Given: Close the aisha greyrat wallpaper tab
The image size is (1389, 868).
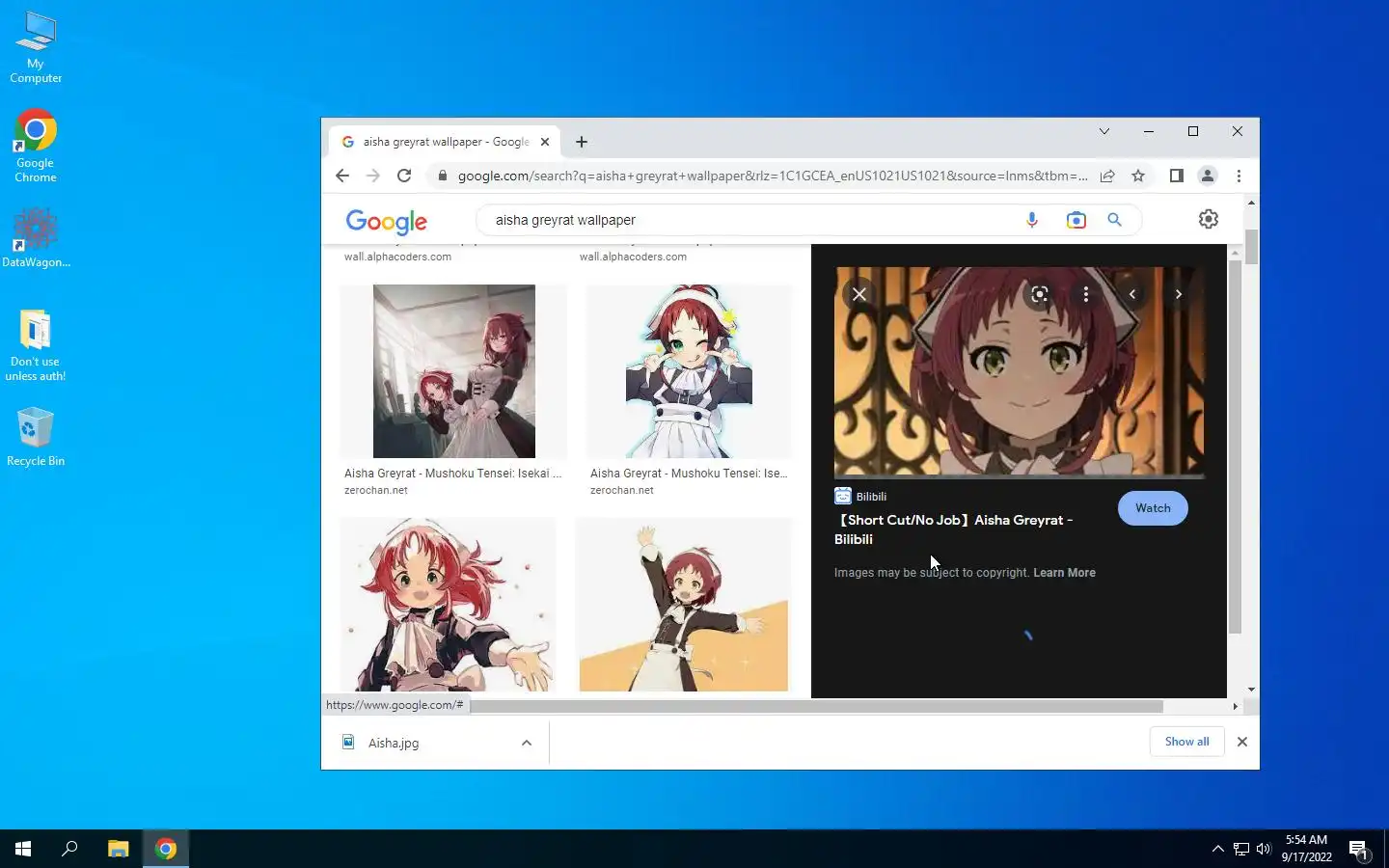Looking at the screenshot, I should [545, 142].
